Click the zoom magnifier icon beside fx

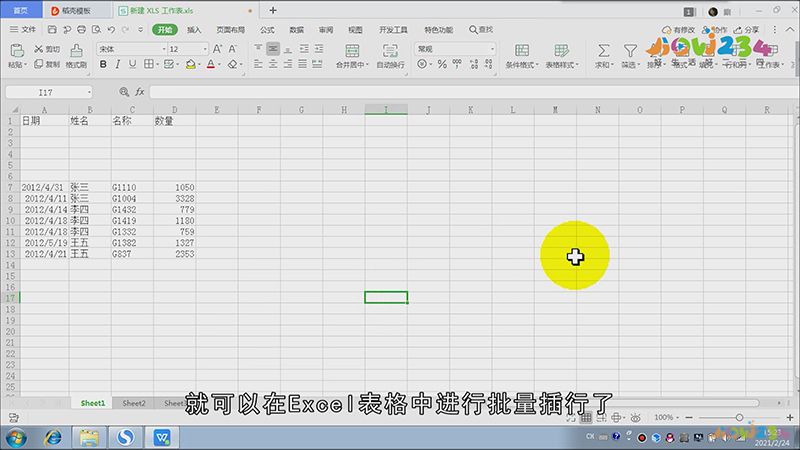click(x=124, y=92)
